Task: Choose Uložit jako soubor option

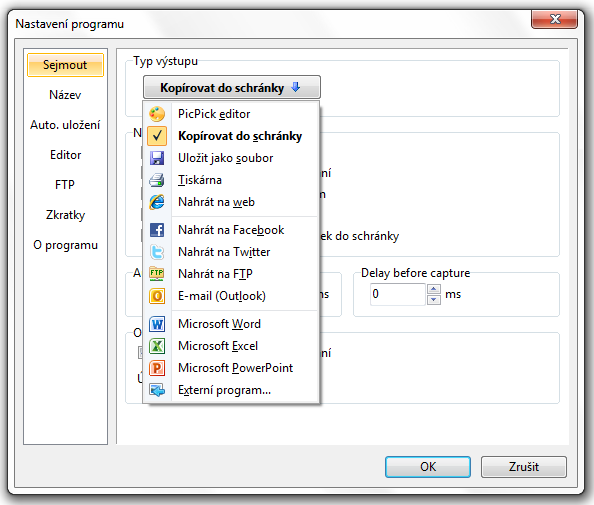Action: pyautogui.click(x=231, y=158)
